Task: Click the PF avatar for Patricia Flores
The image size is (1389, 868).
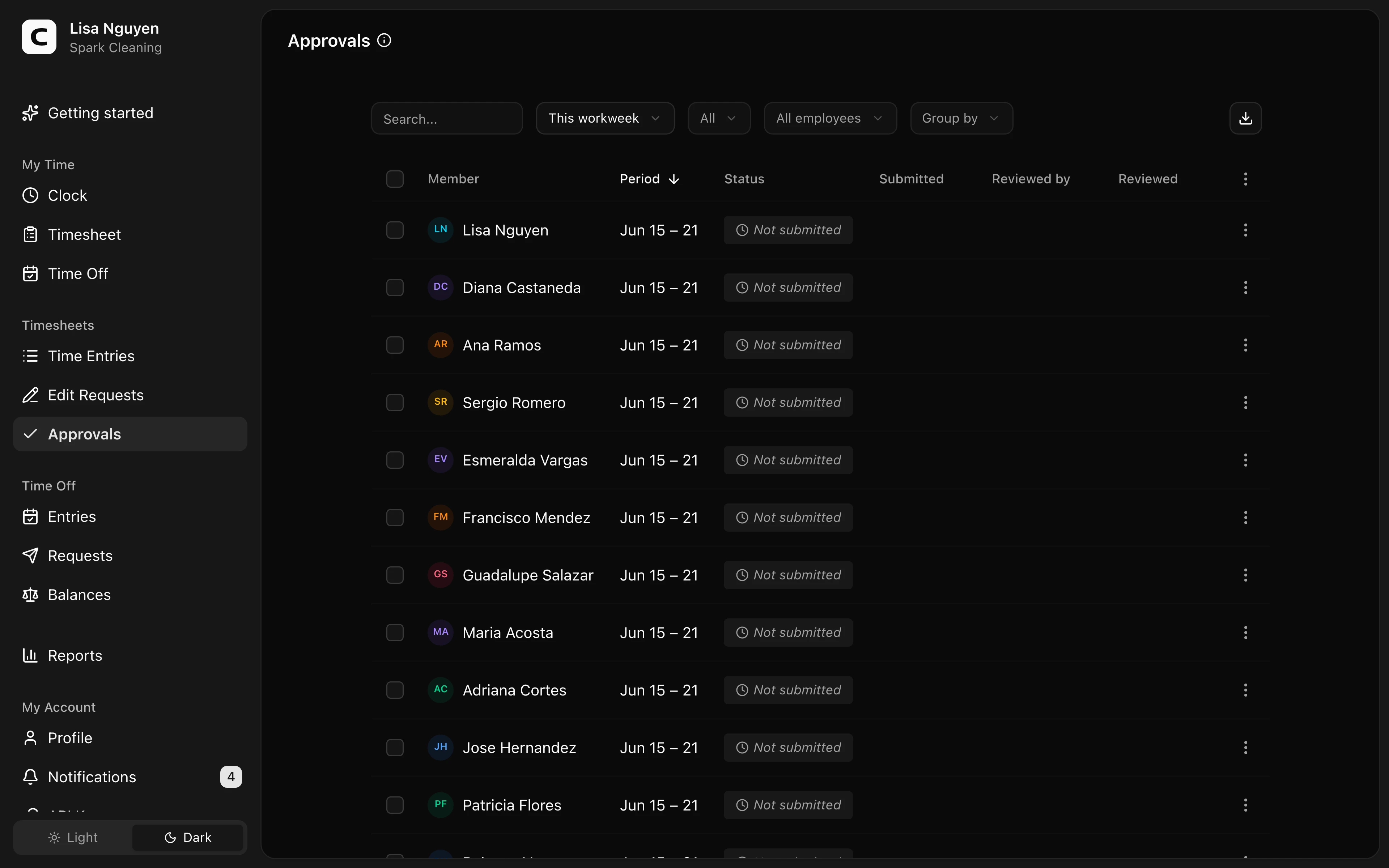Action: coord(440,804)
